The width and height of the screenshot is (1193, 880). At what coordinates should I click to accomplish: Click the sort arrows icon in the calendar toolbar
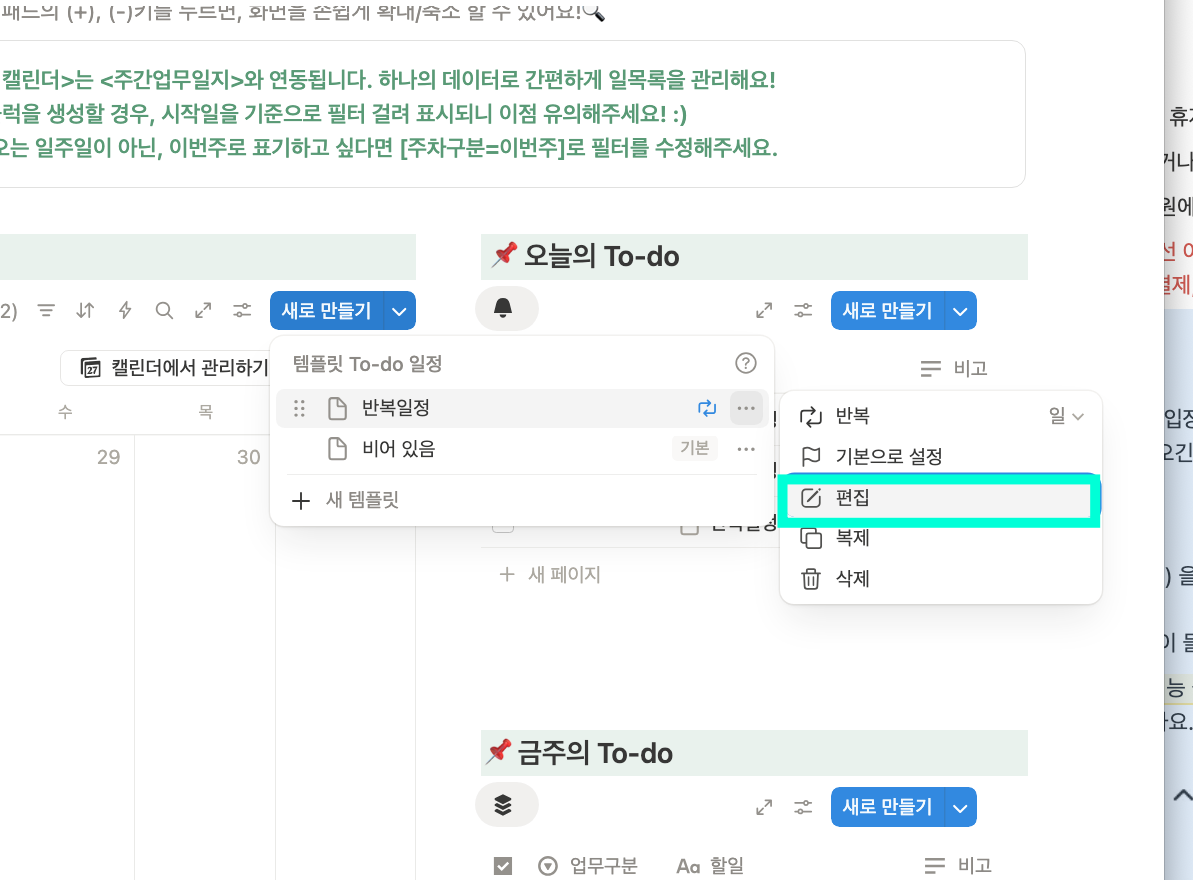(x=85, y=311)
